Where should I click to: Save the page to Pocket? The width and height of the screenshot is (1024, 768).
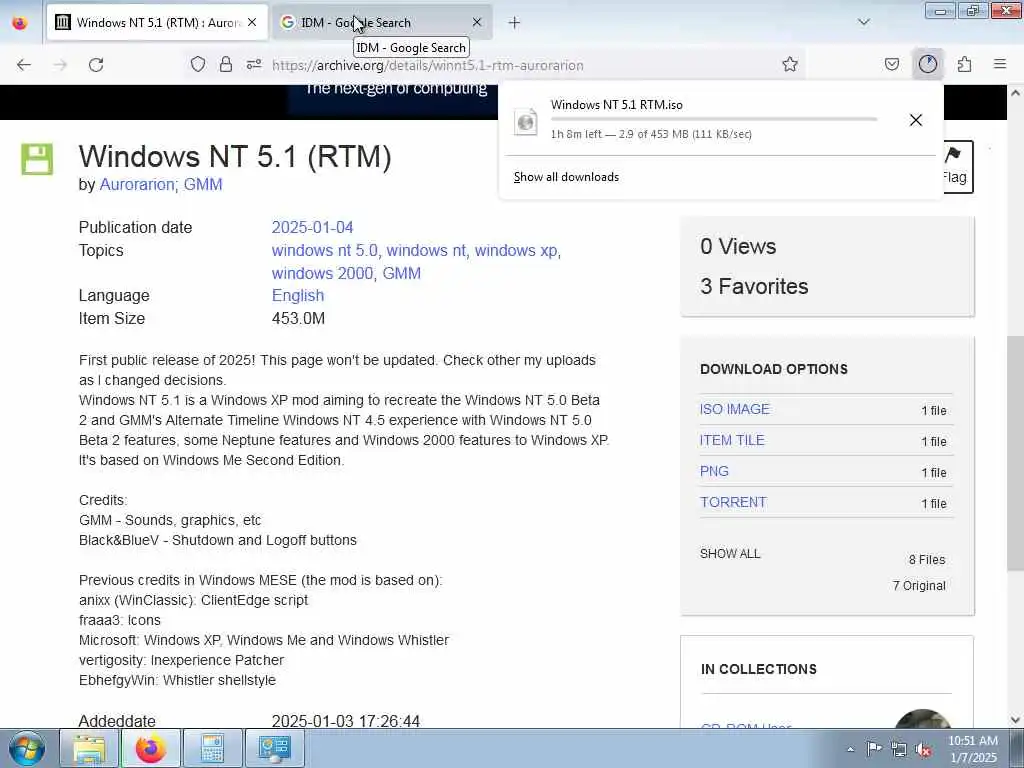coord(892,64)
